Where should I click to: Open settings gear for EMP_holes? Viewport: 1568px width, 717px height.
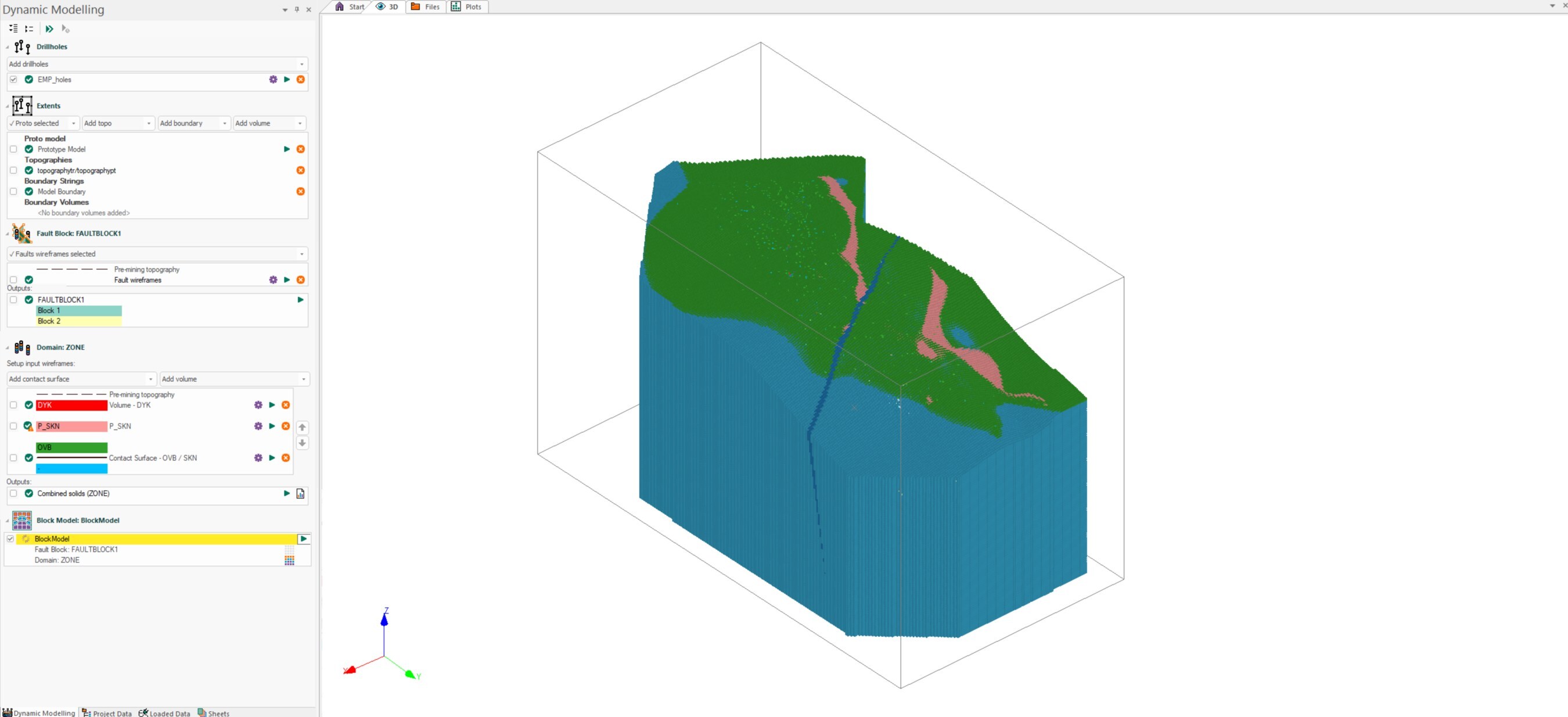[273, 80]
